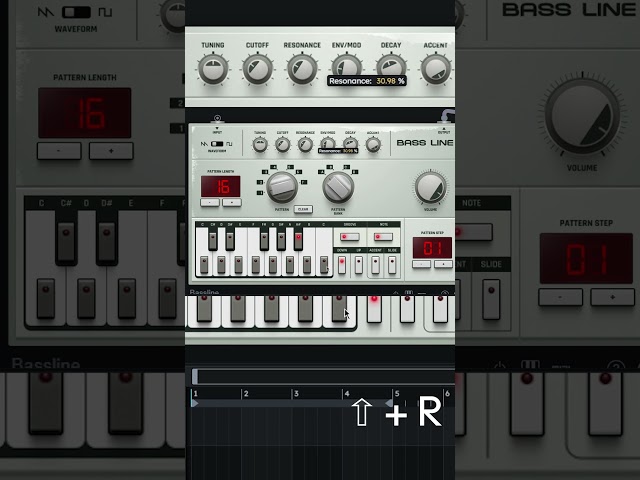Click the lit red button in bottom zoomed strip
640x480 pixels.
pyautogui.click(x=374, y=308)
